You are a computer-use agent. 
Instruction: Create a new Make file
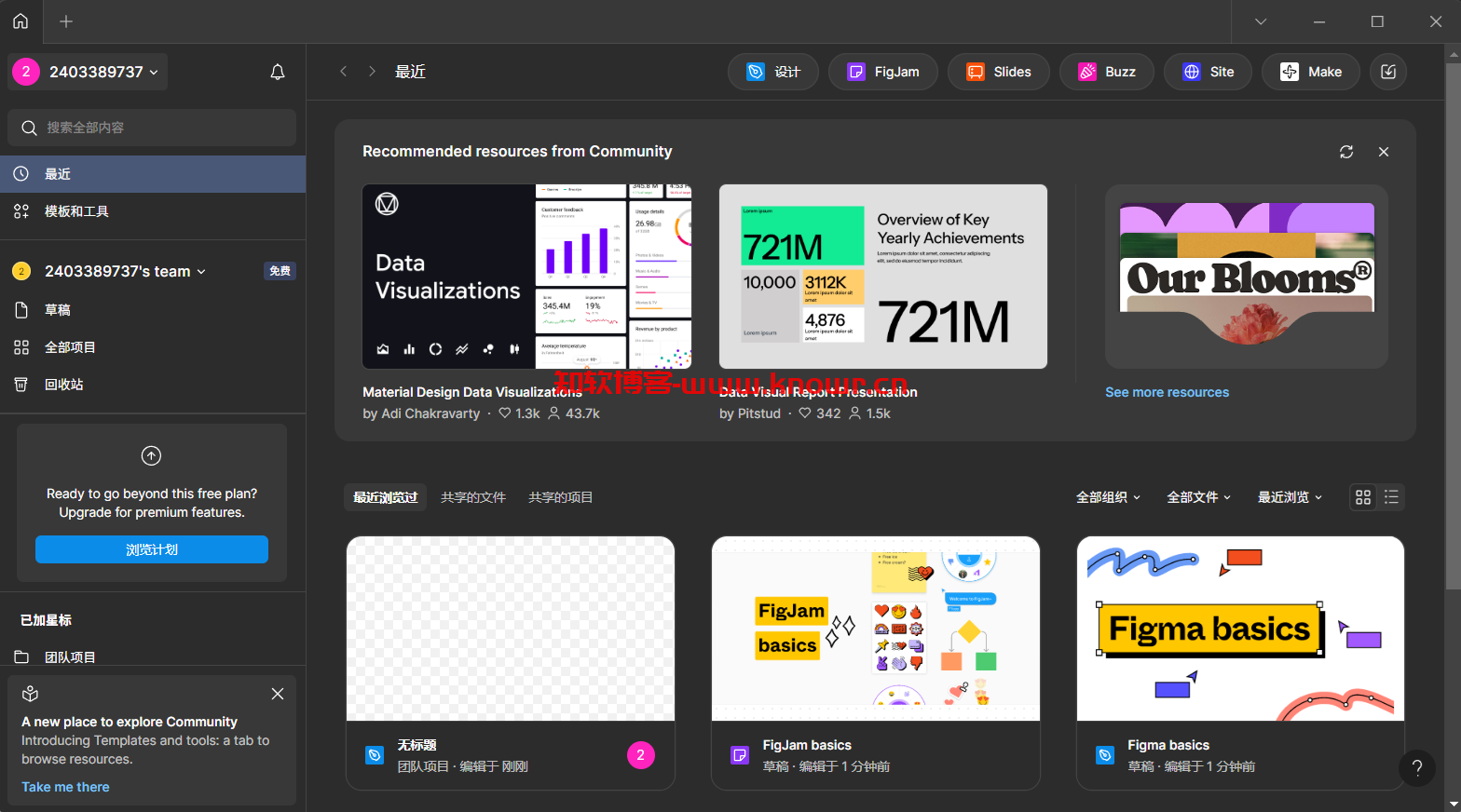click(1311, 72)
